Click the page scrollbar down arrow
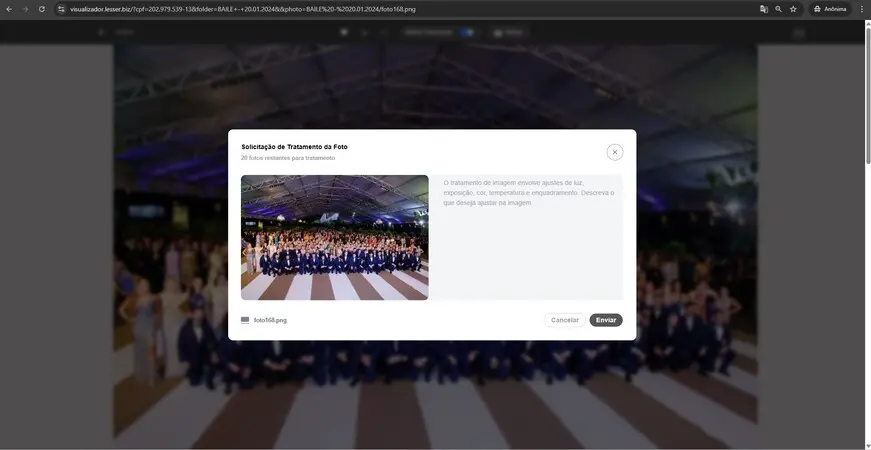Viewport: 871px width, 450px height. coord(866,445)
